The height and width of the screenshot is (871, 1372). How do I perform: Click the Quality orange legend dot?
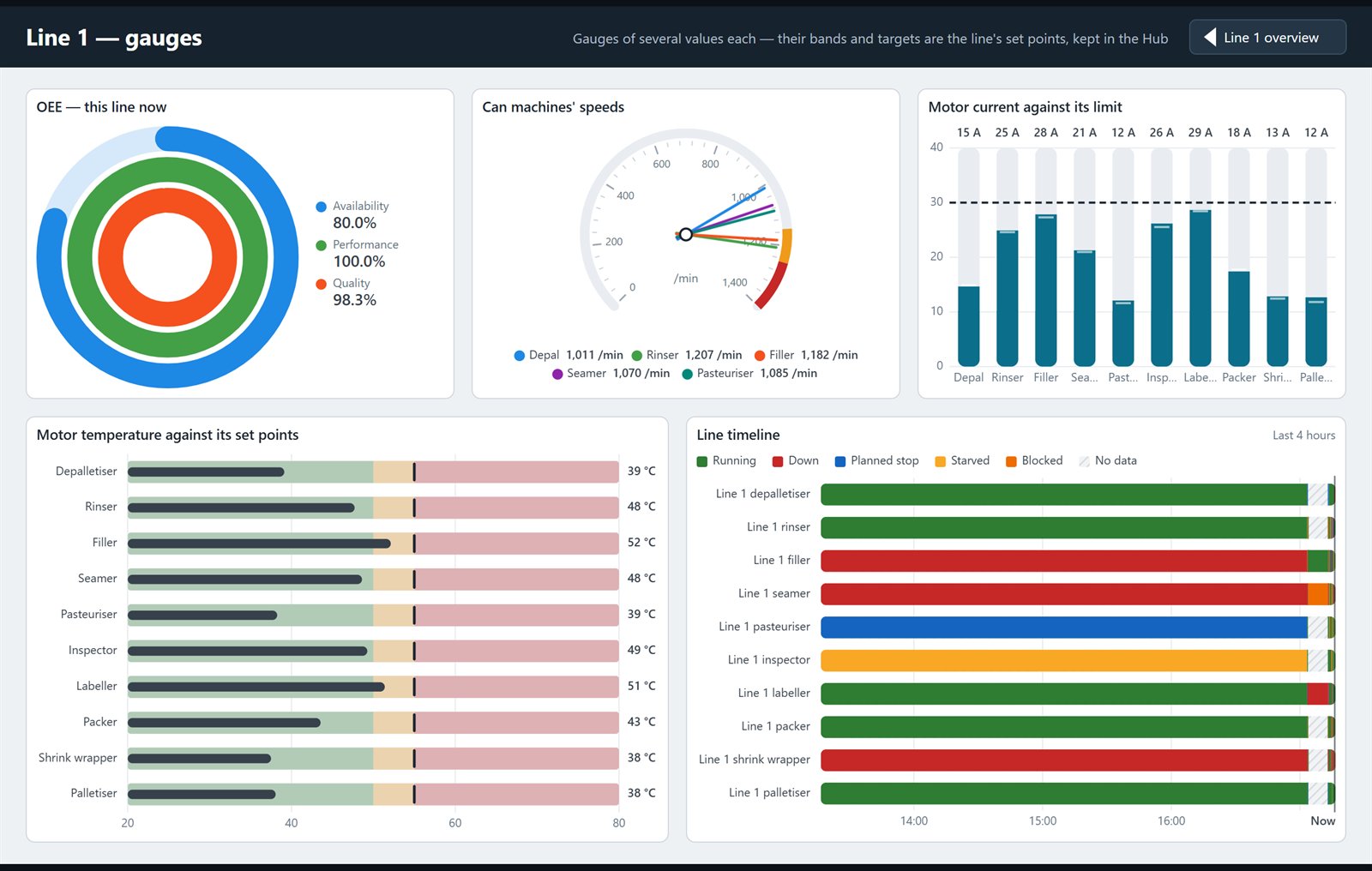[322, 284]
